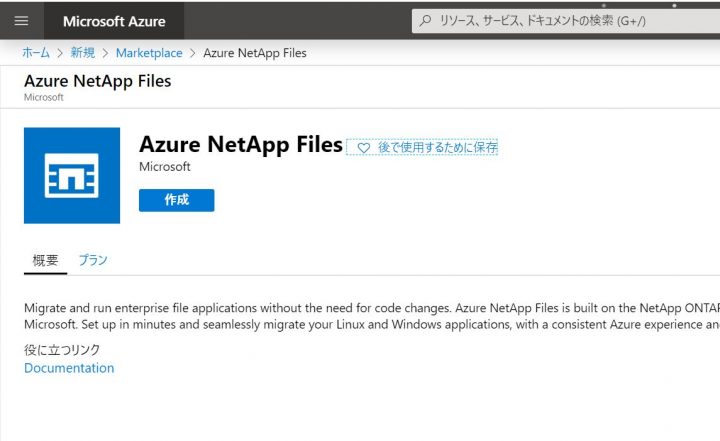
Task: Click the chevron after the 新規 breadcrumb
Action: pos(106,52)
